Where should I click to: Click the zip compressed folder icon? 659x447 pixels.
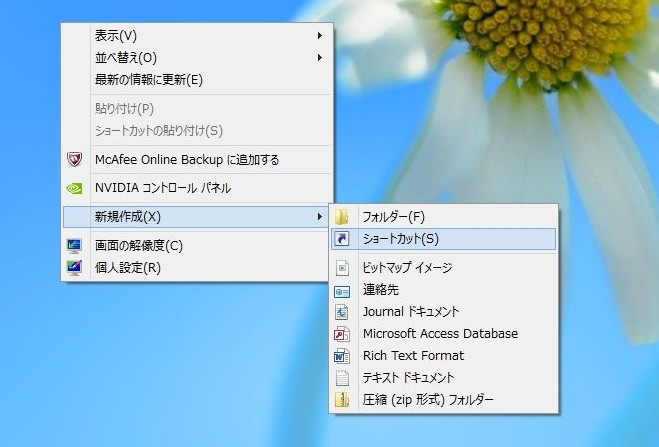[x=342, y=400]
